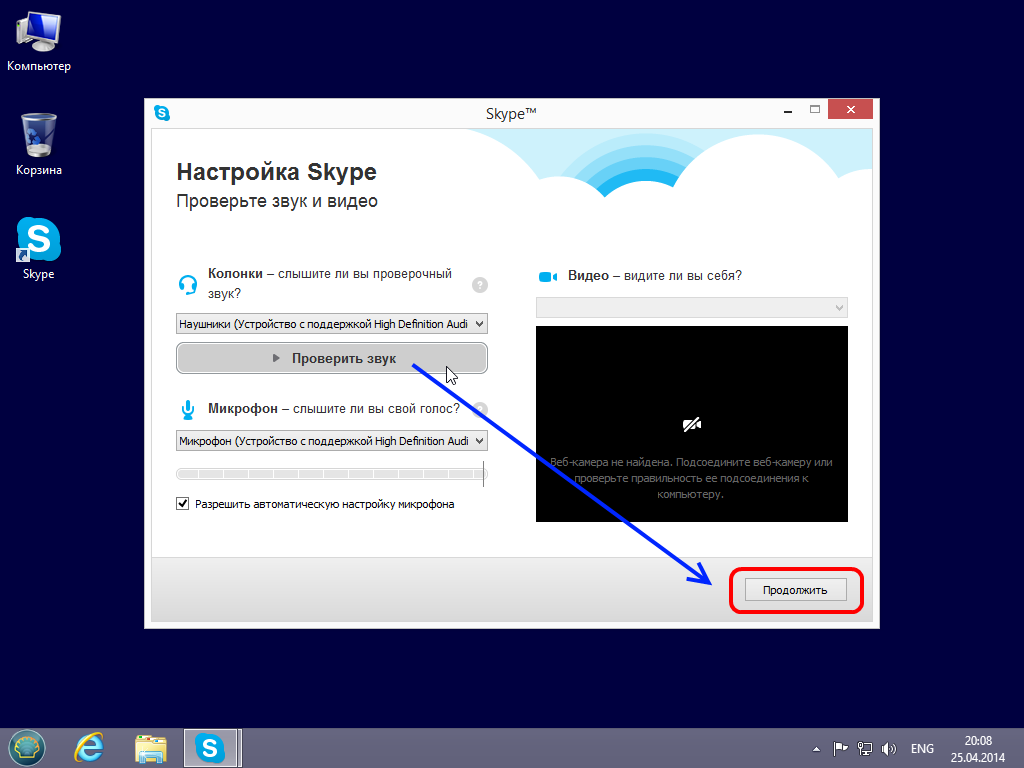
Task: Select the Корзина recycle bin icon
Action: (x=39, y=144)
